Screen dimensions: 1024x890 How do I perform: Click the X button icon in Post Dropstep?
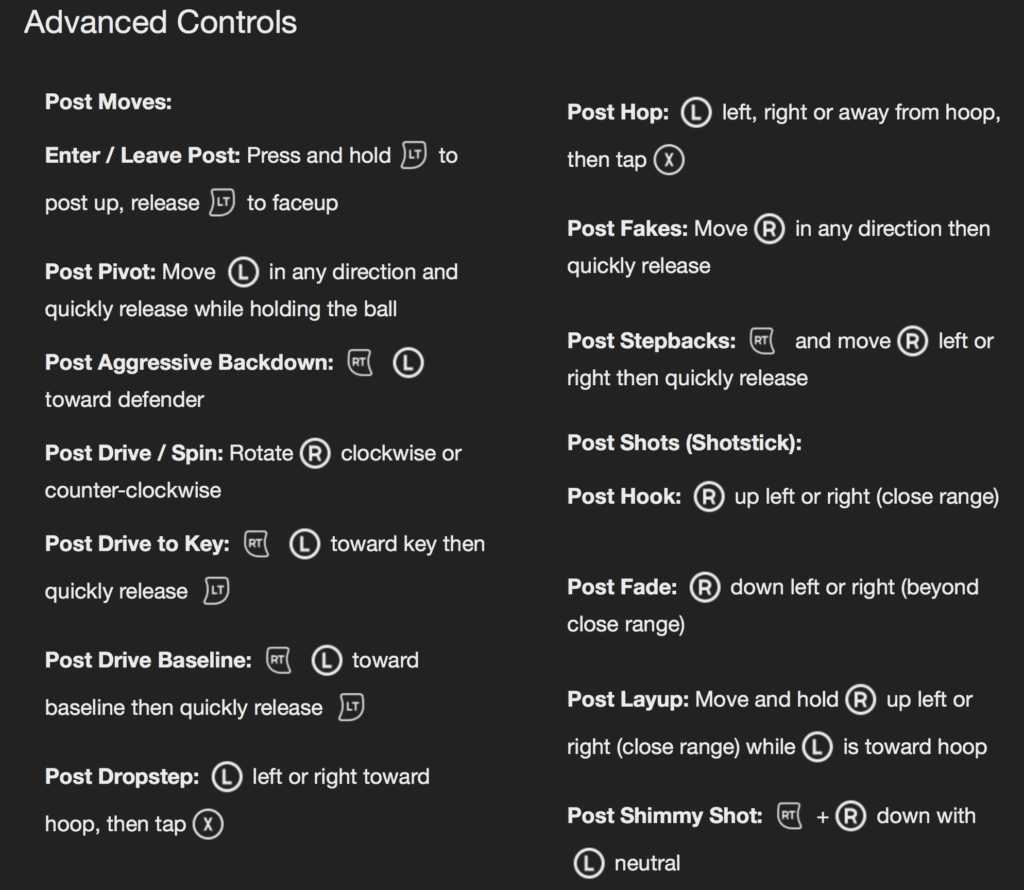[x=207, y=825]
